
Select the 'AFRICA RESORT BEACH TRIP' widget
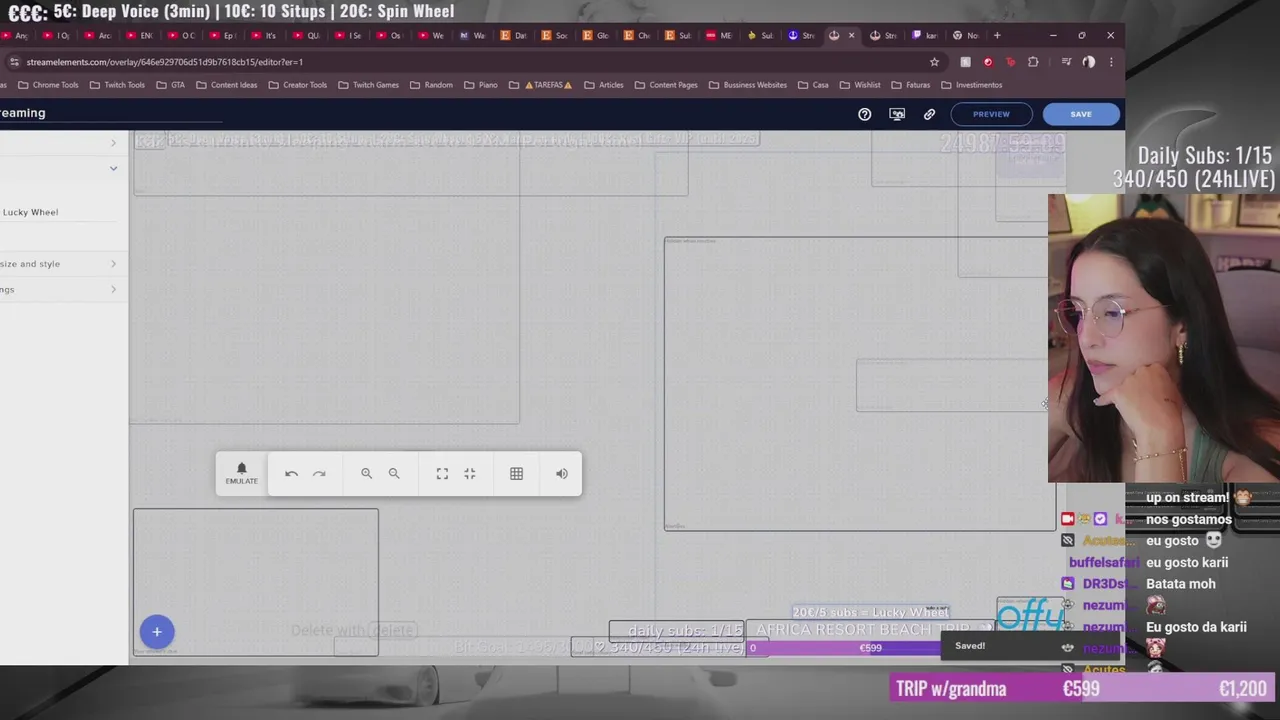(x=863, y=630)
